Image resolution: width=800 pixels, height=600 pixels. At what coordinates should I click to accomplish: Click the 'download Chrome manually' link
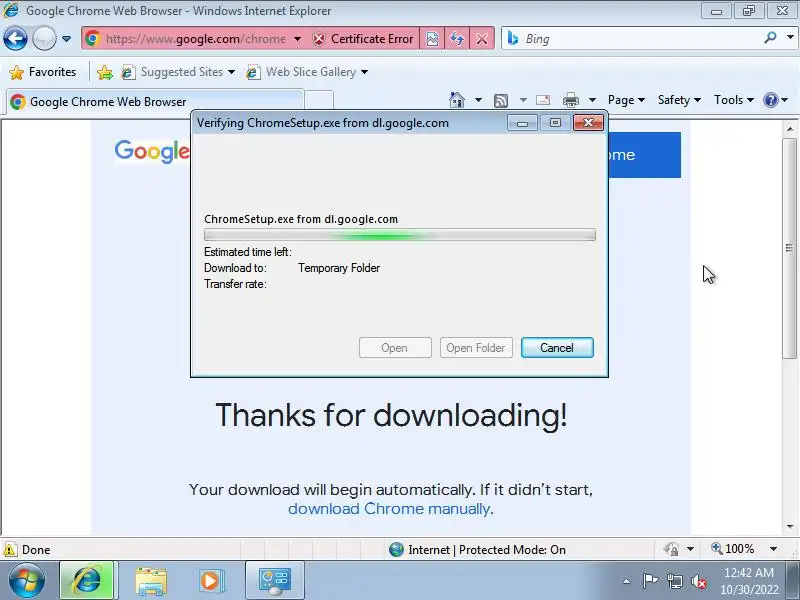[389, 509]
